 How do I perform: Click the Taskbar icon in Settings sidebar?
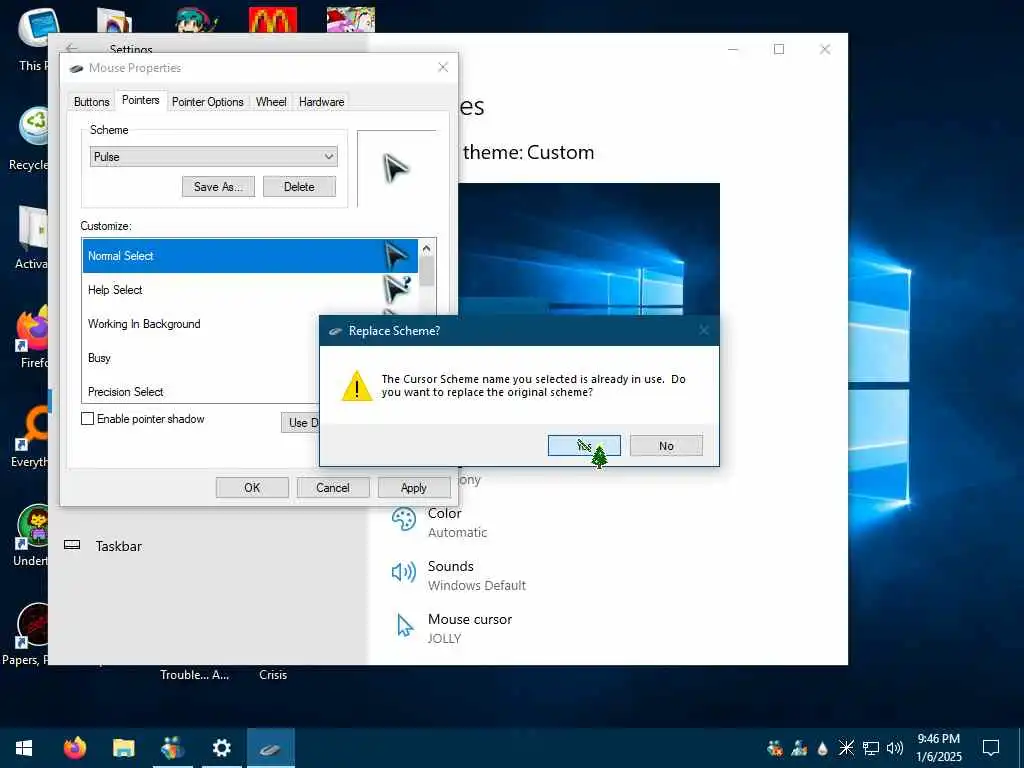click(x=72, y=545)
